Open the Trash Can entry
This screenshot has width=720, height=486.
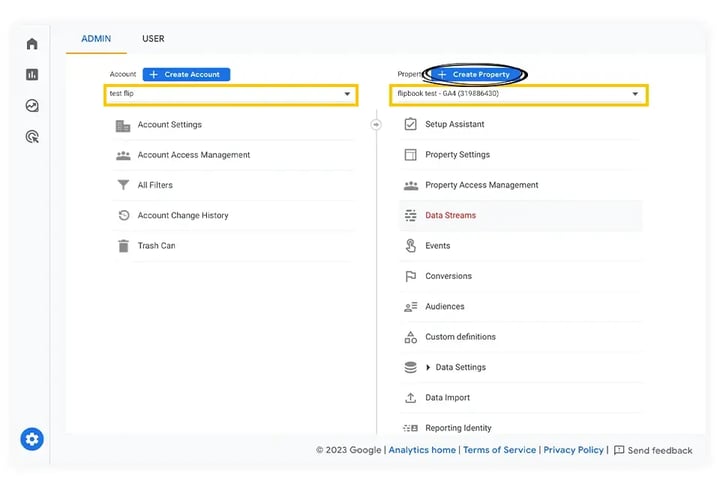[x=157, y=246]
